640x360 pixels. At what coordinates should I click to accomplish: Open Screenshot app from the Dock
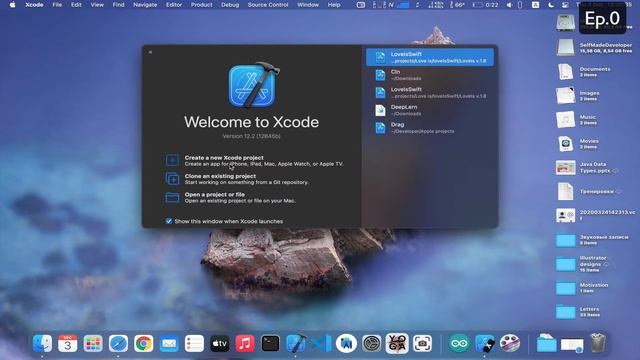tap(422, 344)
